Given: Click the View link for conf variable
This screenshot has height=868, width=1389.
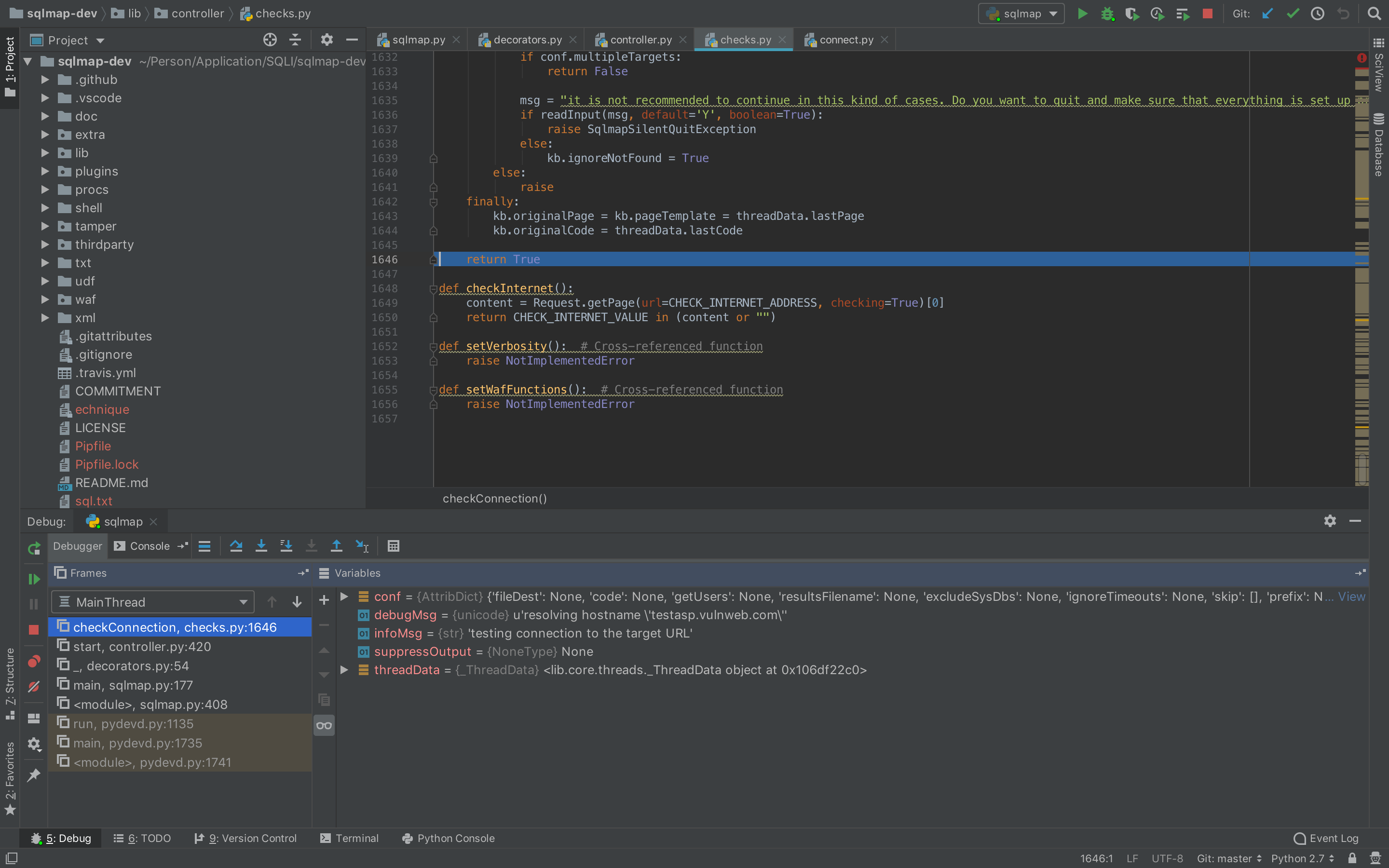Looking at the screenshot, I should point(1351,597).
